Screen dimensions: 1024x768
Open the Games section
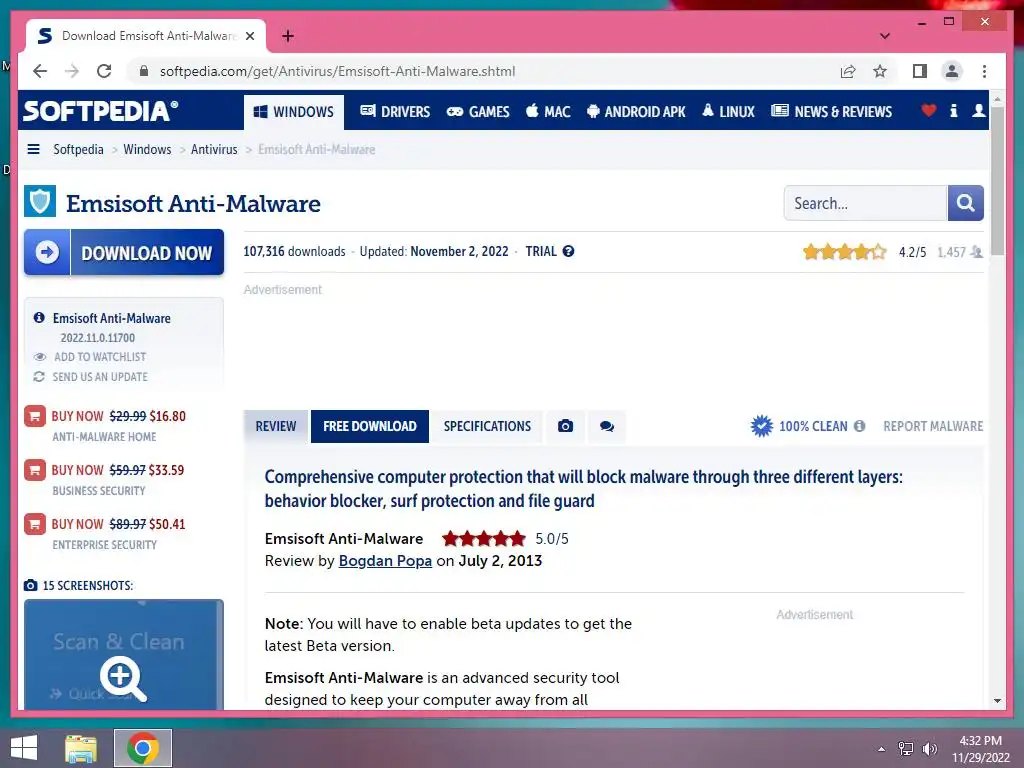pos(477,112)
